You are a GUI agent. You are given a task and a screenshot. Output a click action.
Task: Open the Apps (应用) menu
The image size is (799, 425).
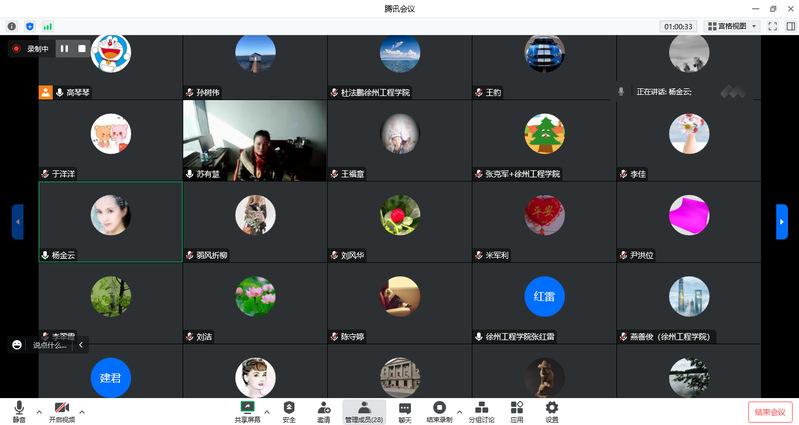click(x=516, y=411)
